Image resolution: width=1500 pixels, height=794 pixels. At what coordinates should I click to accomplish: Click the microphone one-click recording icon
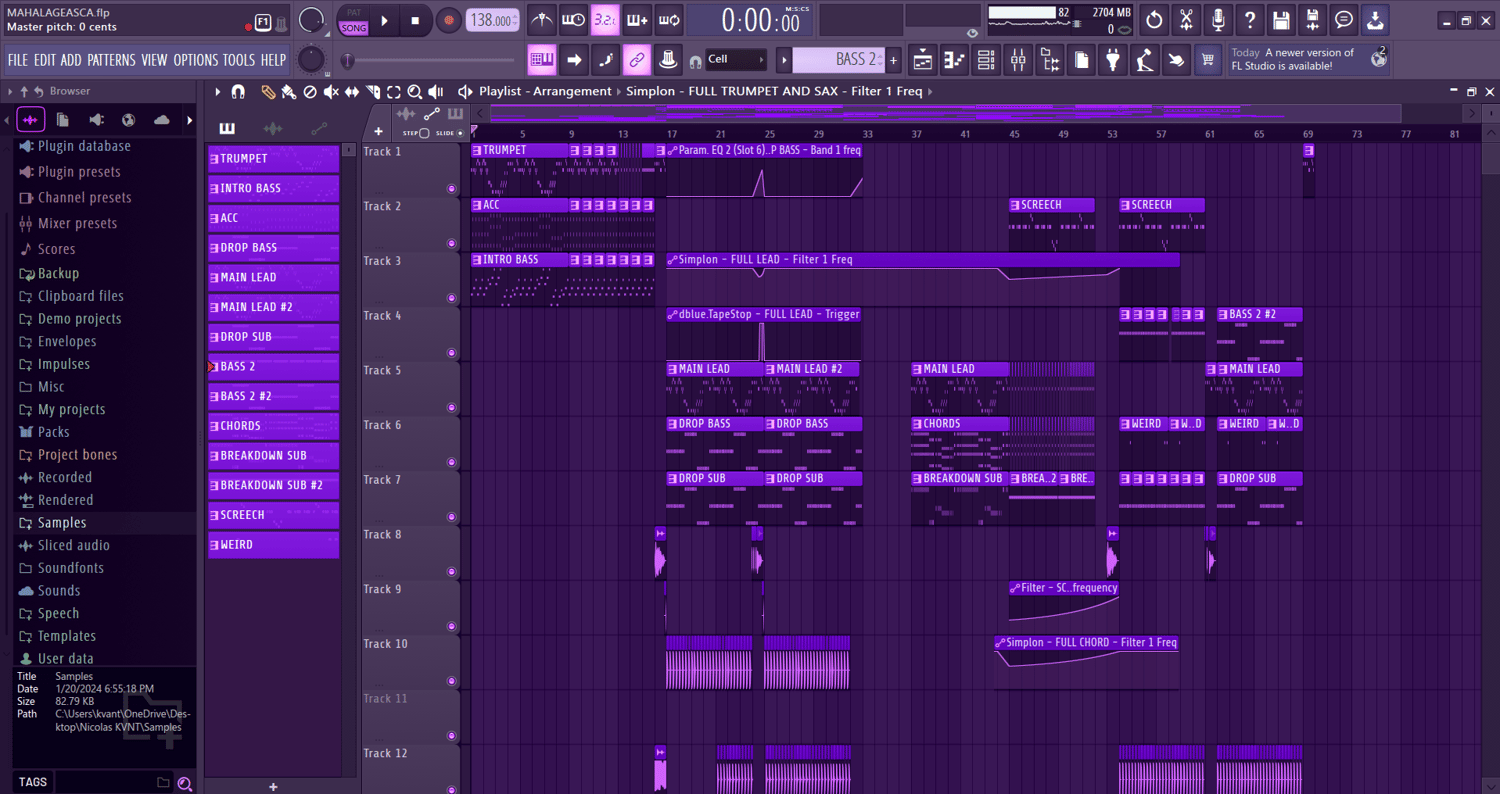coord(1218,19)
